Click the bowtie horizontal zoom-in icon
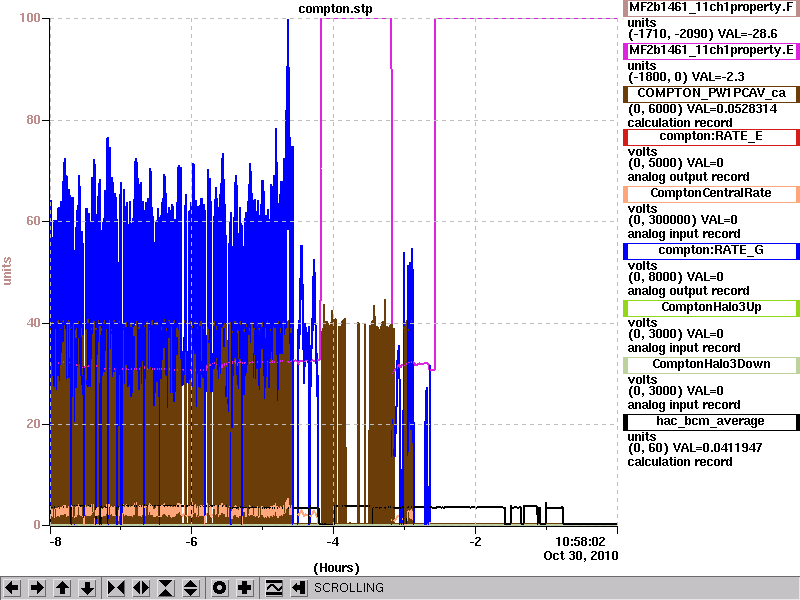Viewport: 800px width, 600px height. pos(116,588)
